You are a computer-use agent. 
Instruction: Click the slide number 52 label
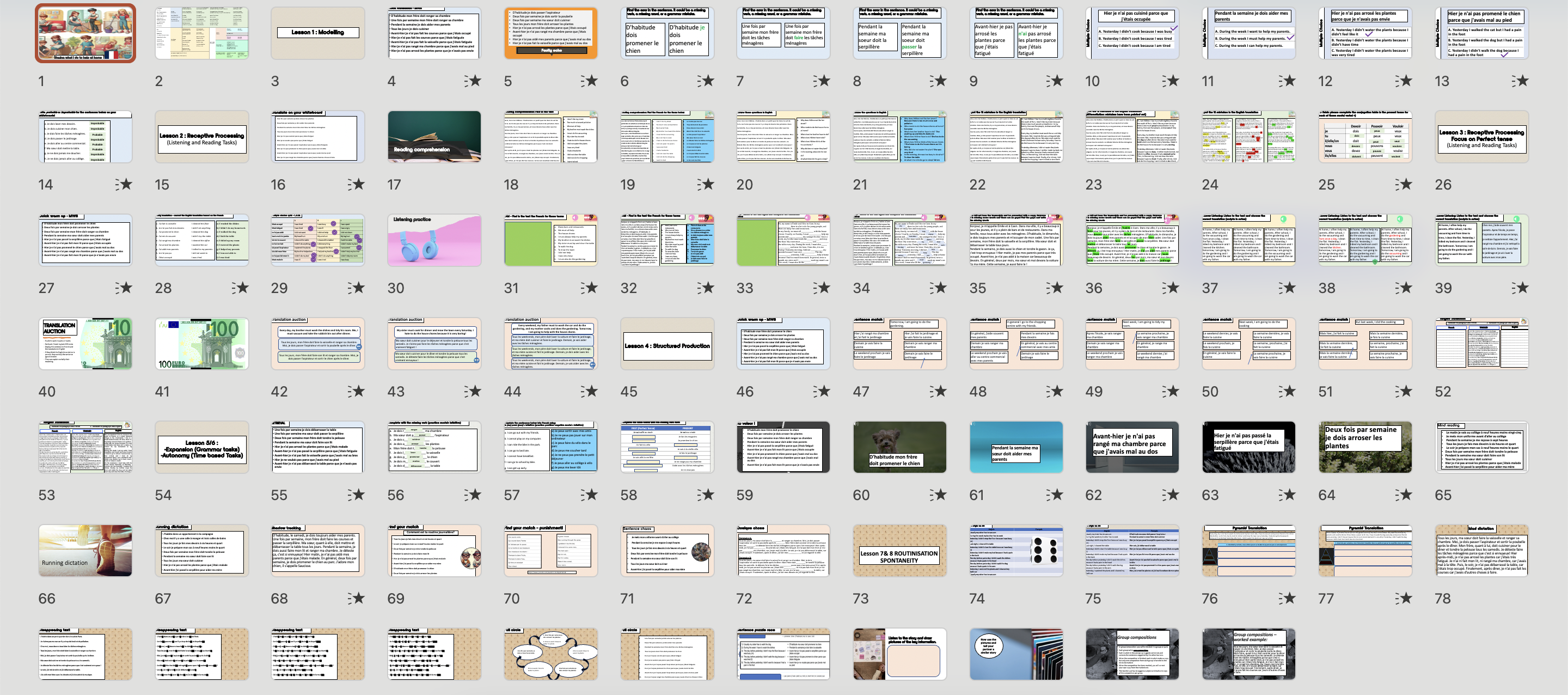(1443, 392)
